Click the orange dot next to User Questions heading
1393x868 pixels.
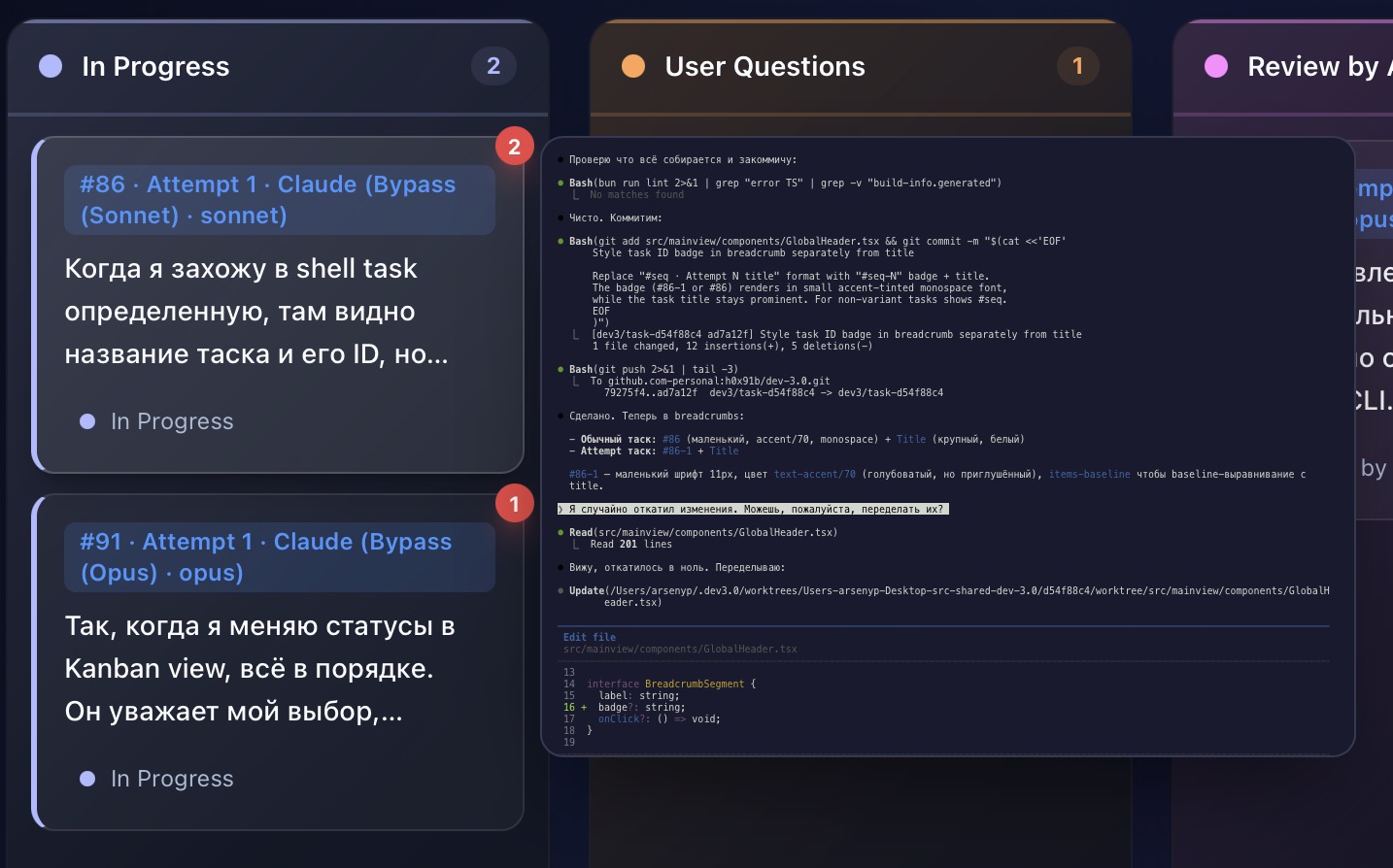tap(633, 65)
